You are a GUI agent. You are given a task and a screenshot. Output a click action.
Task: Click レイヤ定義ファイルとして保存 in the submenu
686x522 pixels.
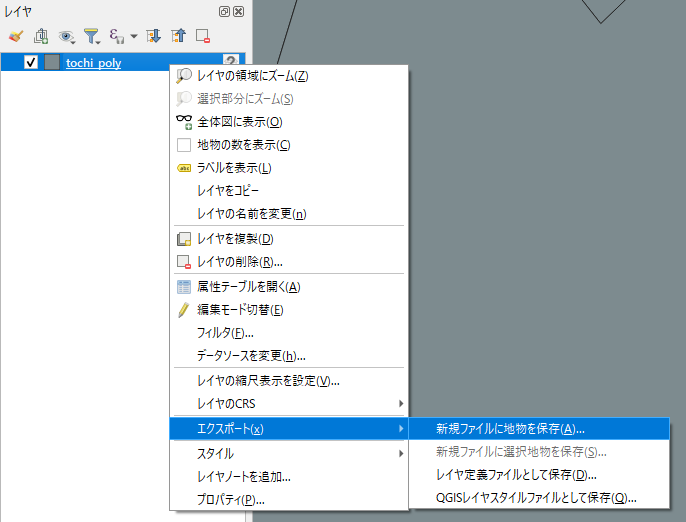click(516, 474)
